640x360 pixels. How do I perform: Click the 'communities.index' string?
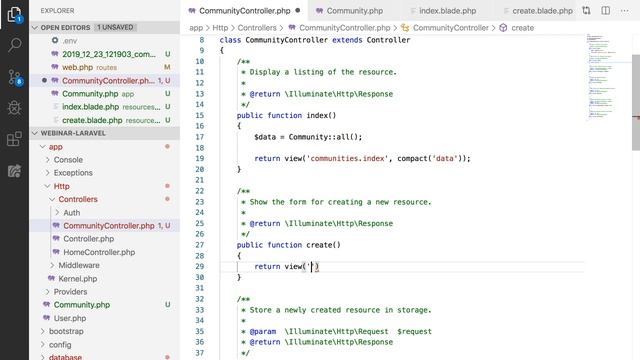(347, 158)
